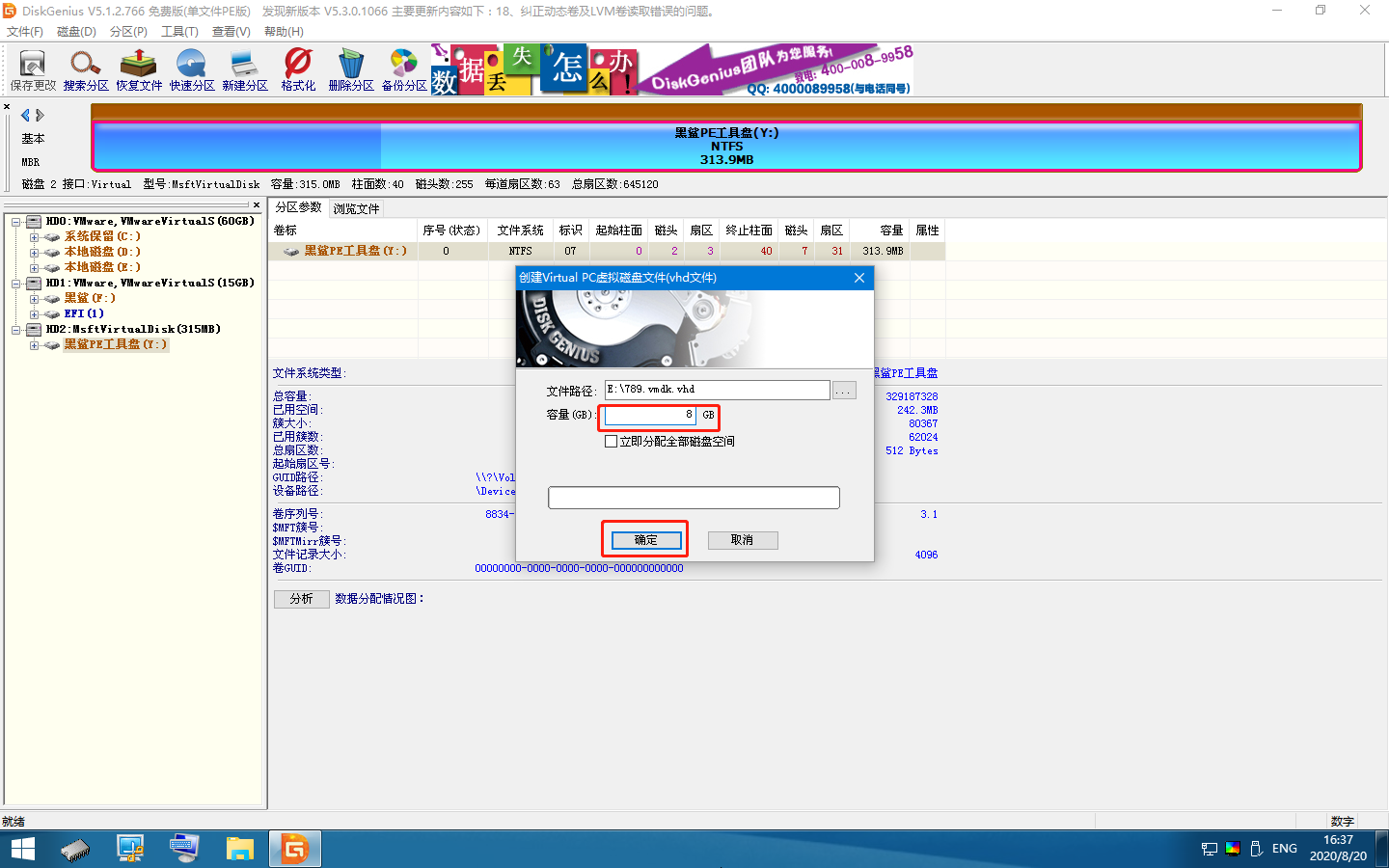The width and height of the screenshot is (1389, 868).
Task: Start Quick Partition (快速分区) tool
Action: tap(192, 70)
